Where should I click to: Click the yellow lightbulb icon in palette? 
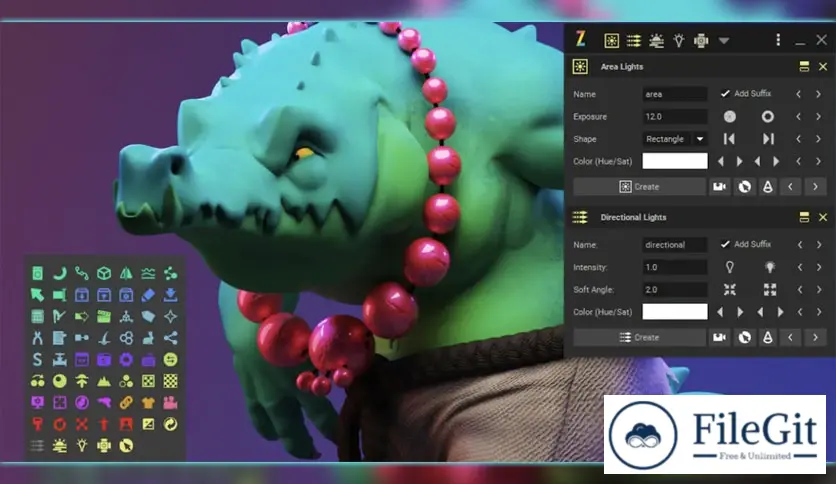coord(82,445)
